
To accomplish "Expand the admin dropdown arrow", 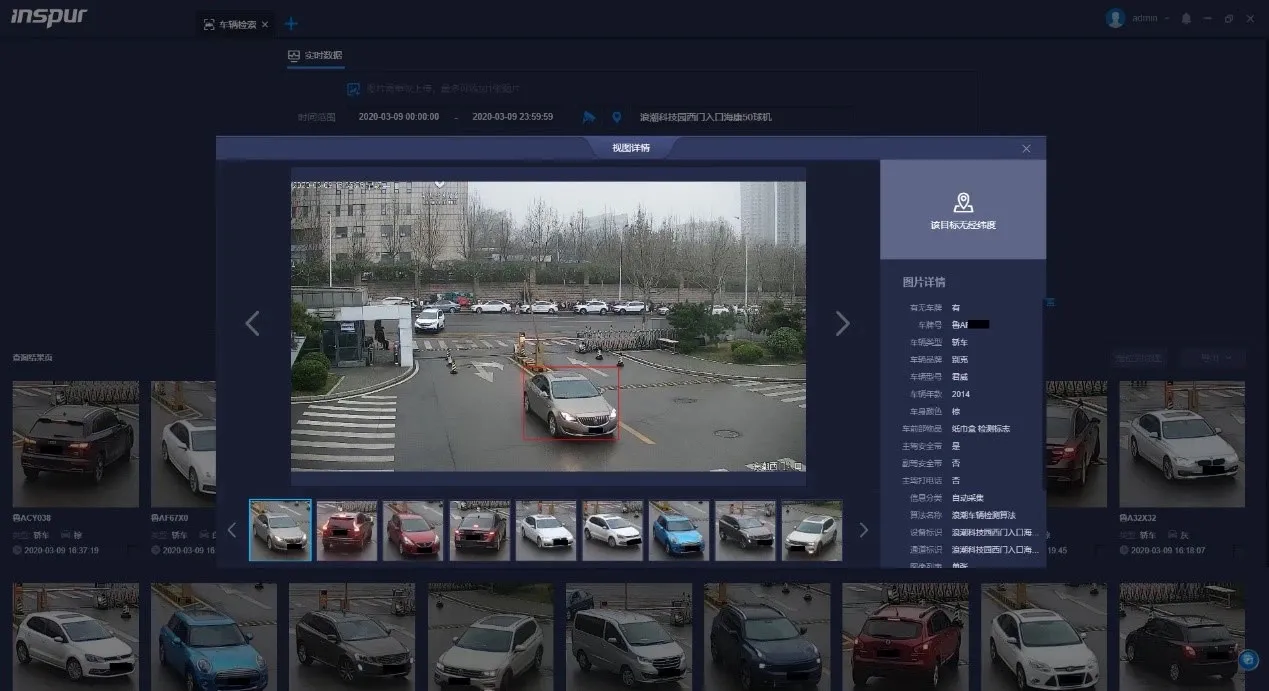I will click(x=1167, y=19).
